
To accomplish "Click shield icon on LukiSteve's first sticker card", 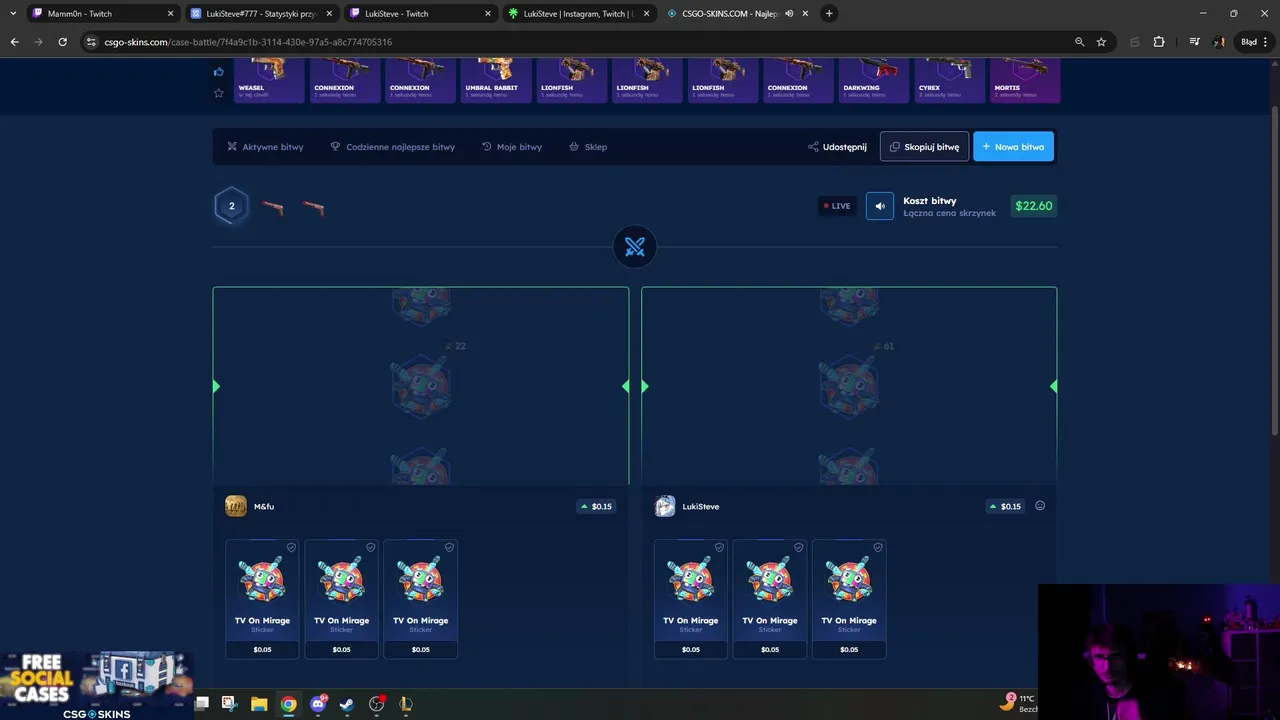I will click(719, 547).
